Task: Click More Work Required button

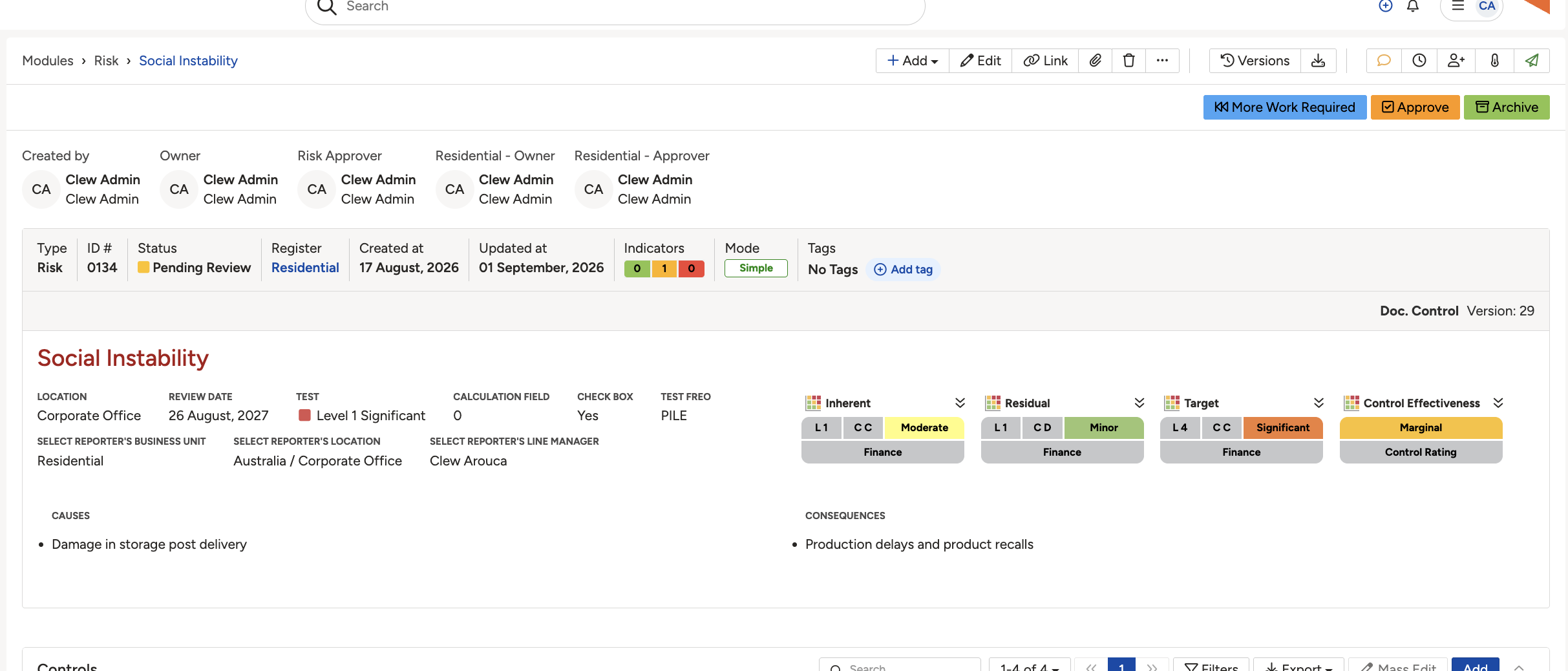Action: [x=1284, y=107]
